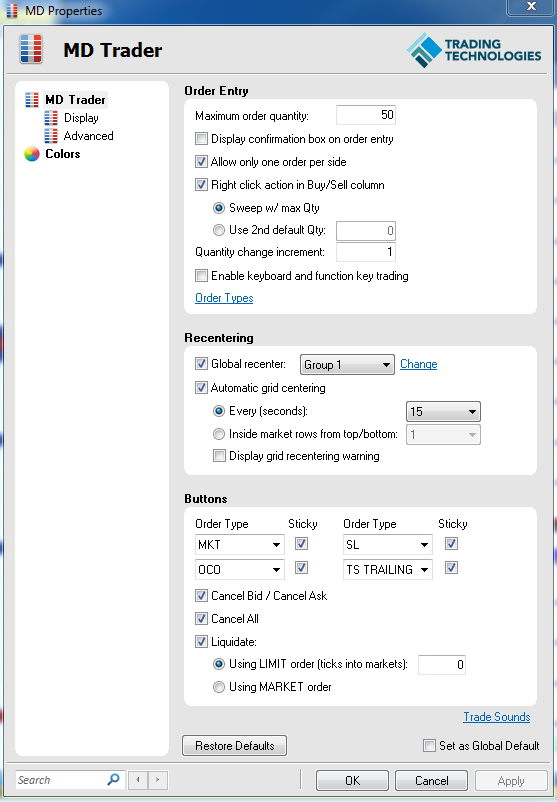Viewport: 557px width, 802px height.
Task: Expand the Every seconds 15 dropdown
Action: click(x=443, y=411)
